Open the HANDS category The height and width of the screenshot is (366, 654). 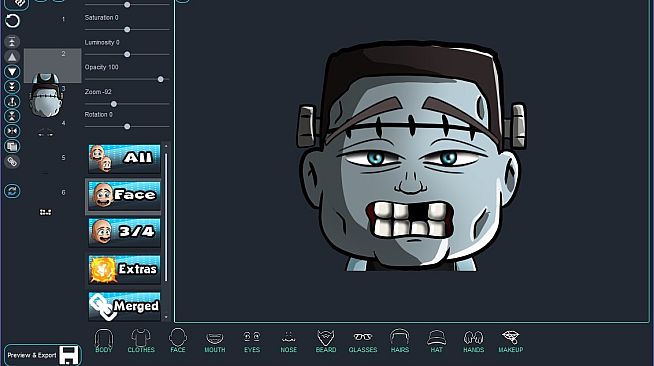click(473, 341)
